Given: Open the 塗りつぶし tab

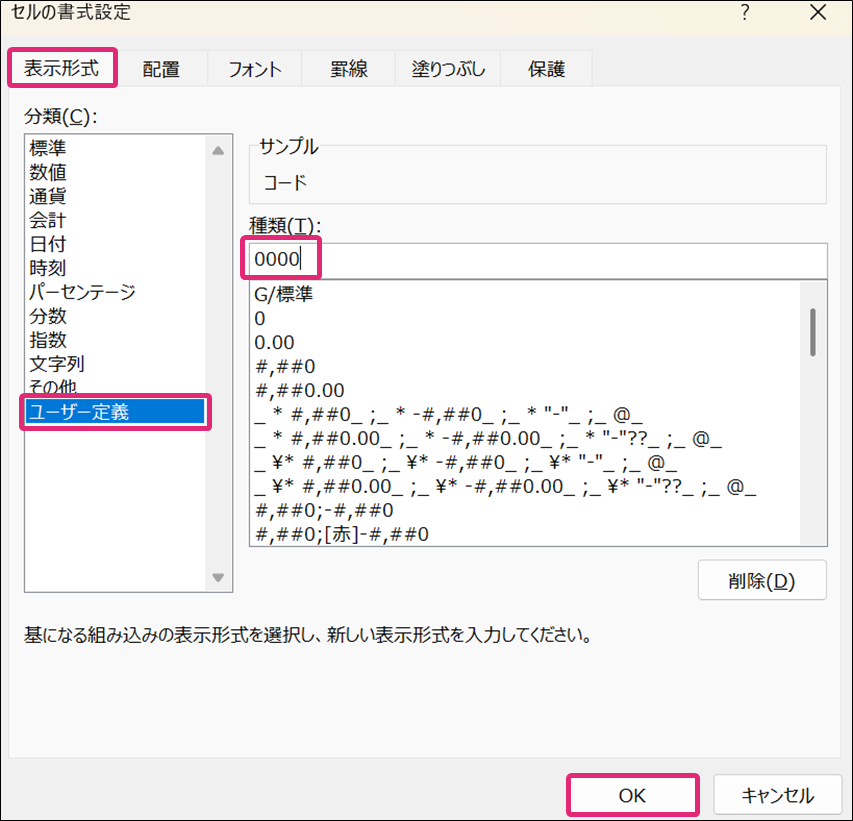Looking at the screenshot, I should pyautogui.click(x=449, y=69).
